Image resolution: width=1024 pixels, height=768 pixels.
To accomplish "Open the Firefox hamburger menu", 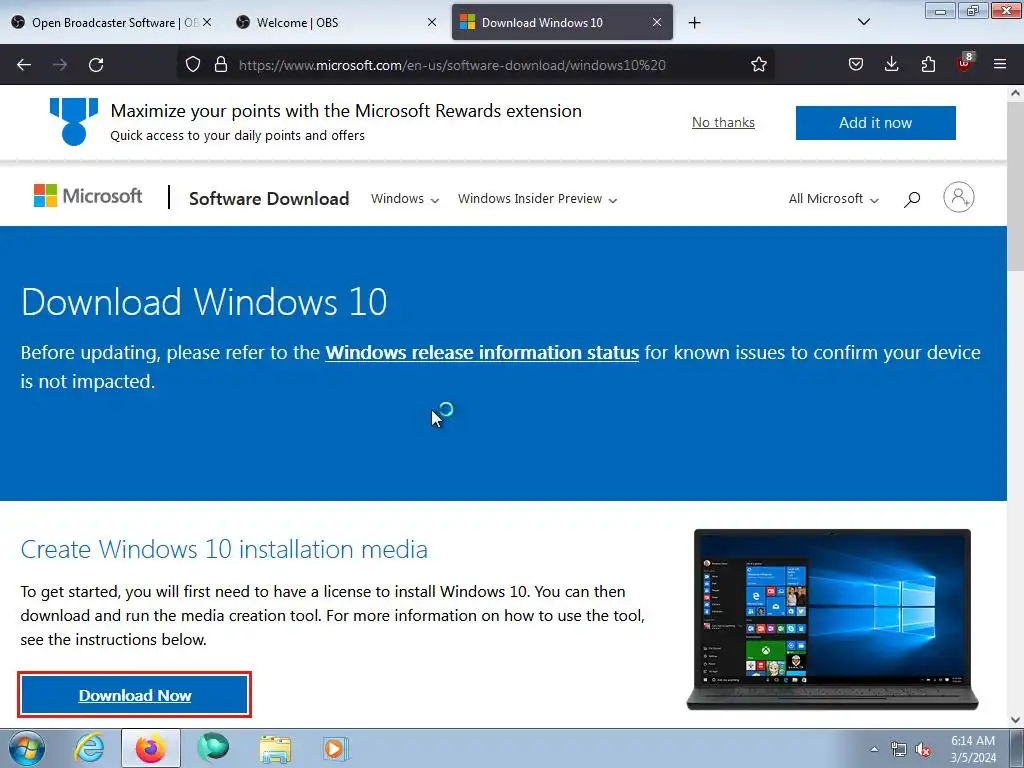I will [1000, 64].
